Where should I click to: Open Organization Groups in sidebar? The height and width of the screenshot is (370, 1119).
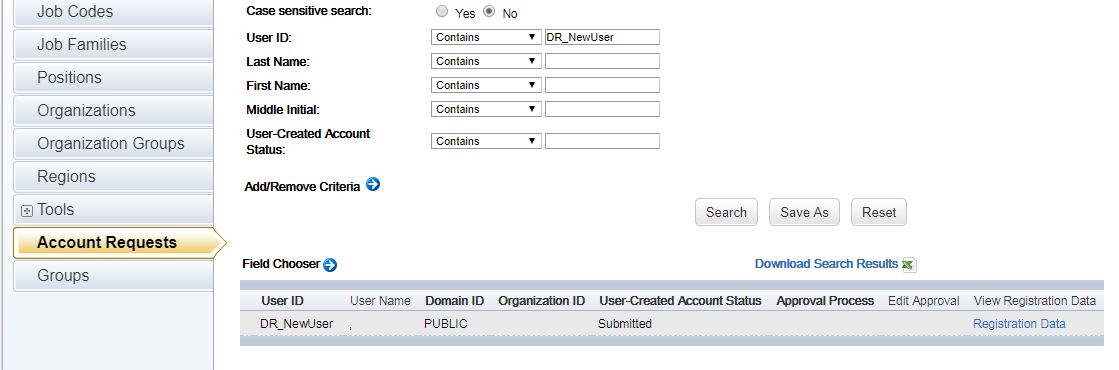point(113,144)
